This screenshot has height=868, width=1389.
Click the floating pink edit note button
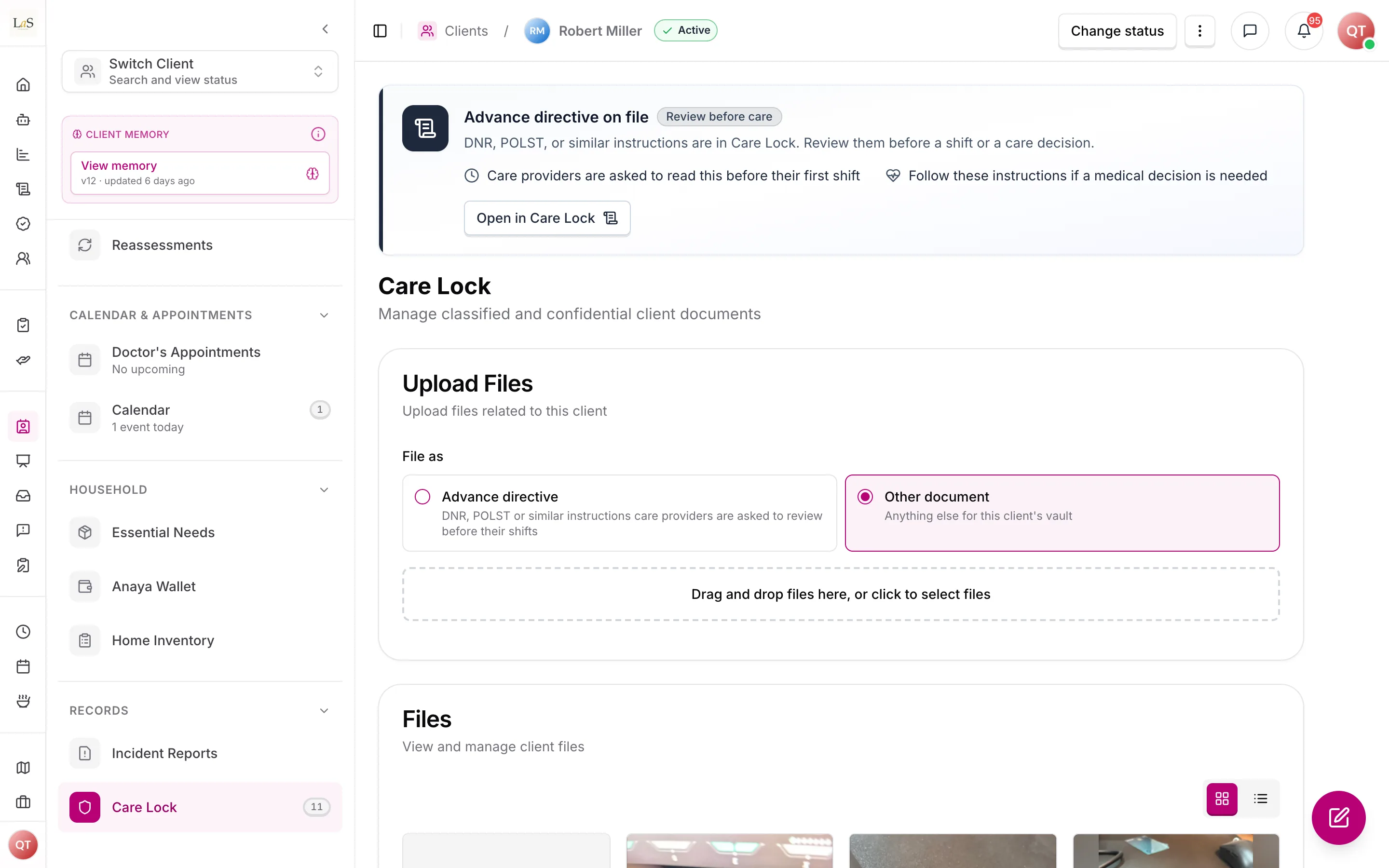(x=1338, y=817)
